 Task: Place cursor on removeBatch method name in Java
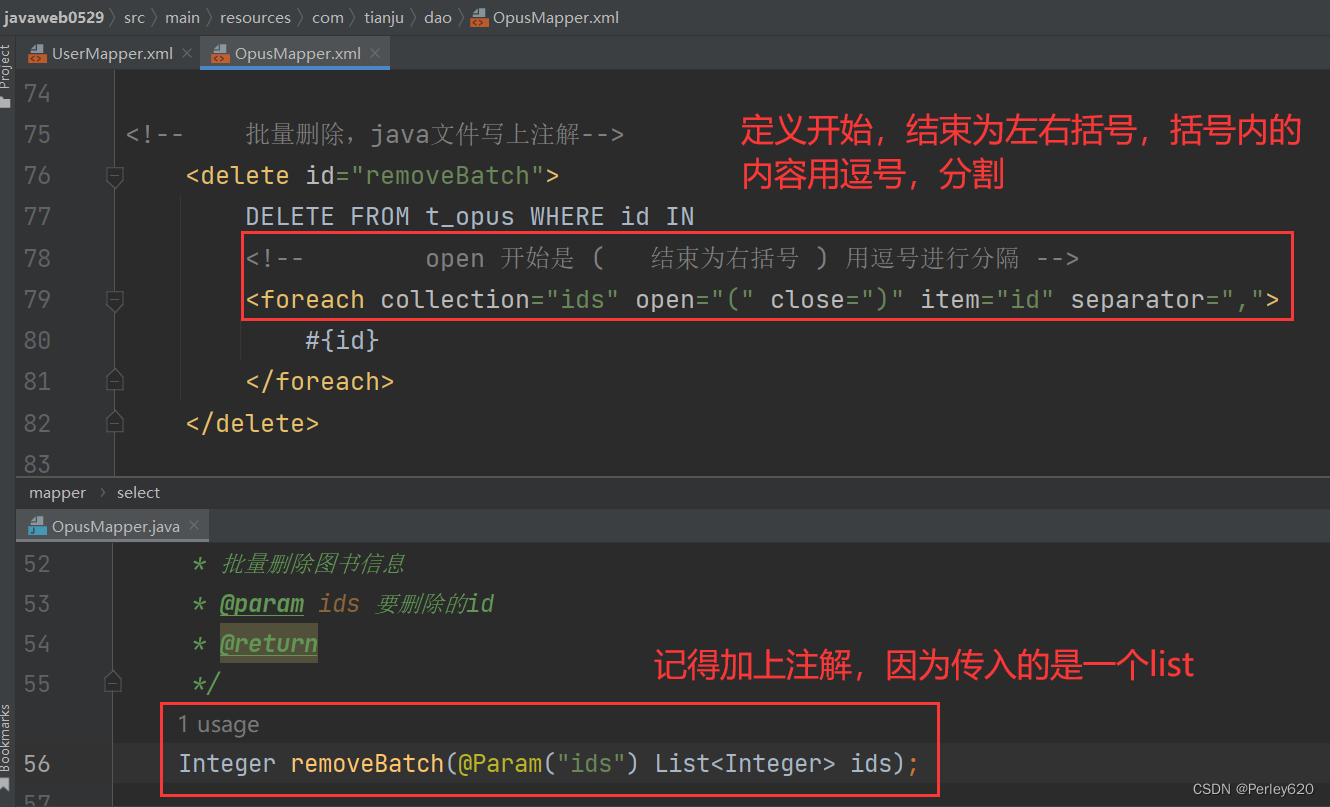(x=367, y=764)
